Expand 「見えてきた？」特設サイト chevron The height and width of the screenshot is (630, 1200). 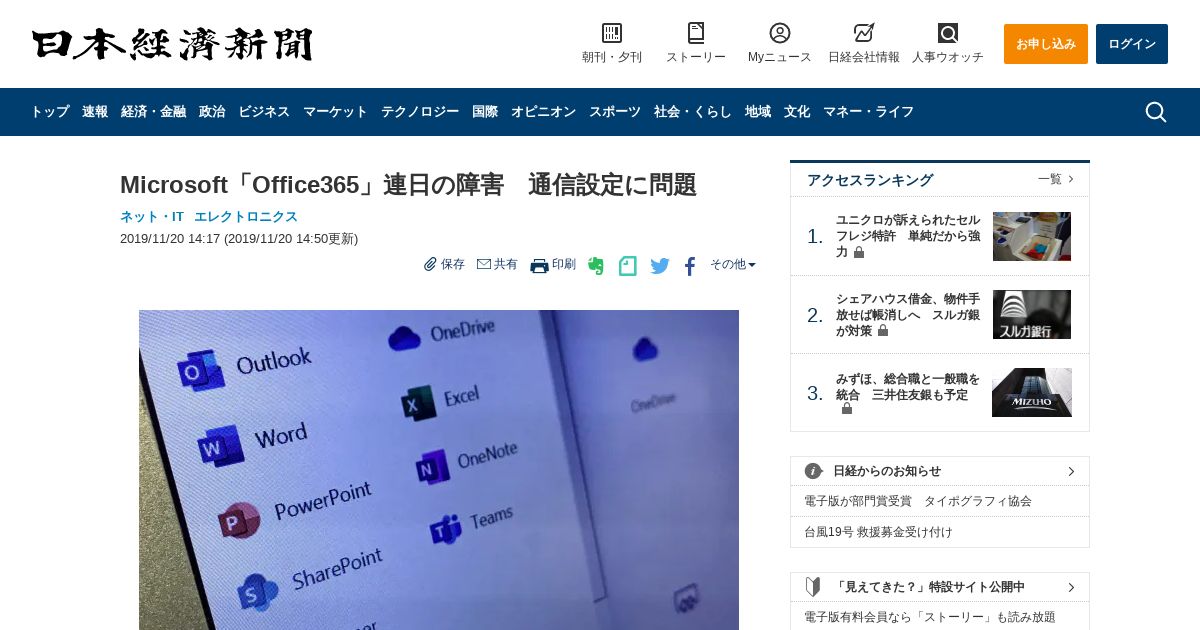pyautogui.click(x=1071, y=587)
